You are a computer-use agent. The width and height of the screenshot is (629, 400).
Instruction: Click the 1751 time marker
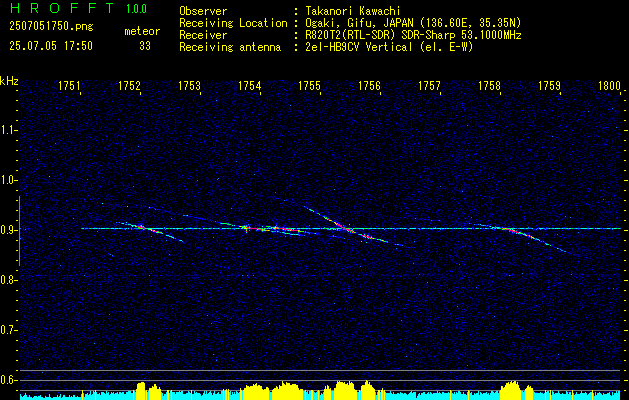click(69, 85)
